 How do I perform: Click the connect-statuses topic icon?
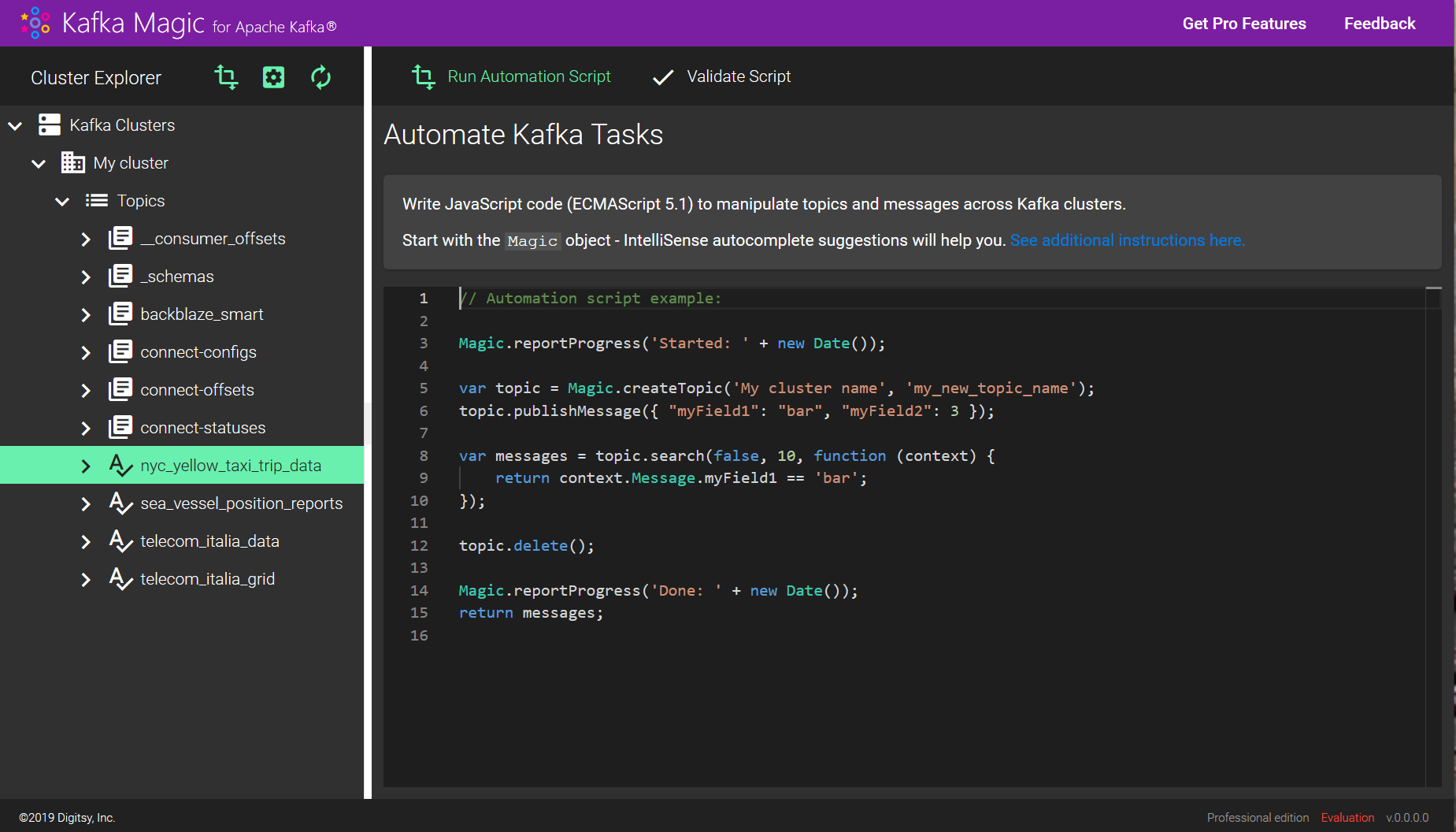[120, 427]
